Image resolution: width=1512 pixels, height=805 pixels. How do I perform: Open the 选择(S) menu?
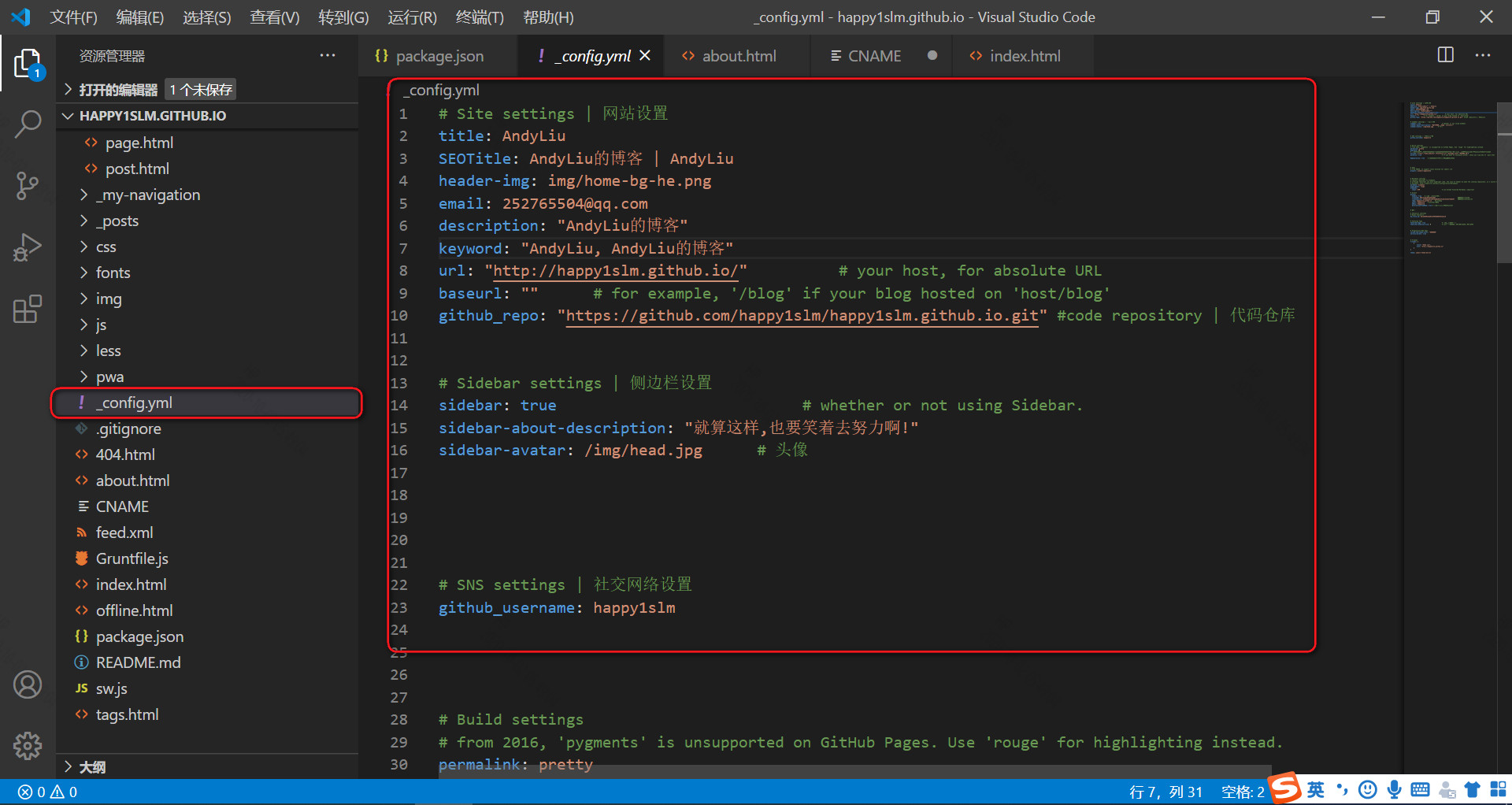tap(207, 17)
